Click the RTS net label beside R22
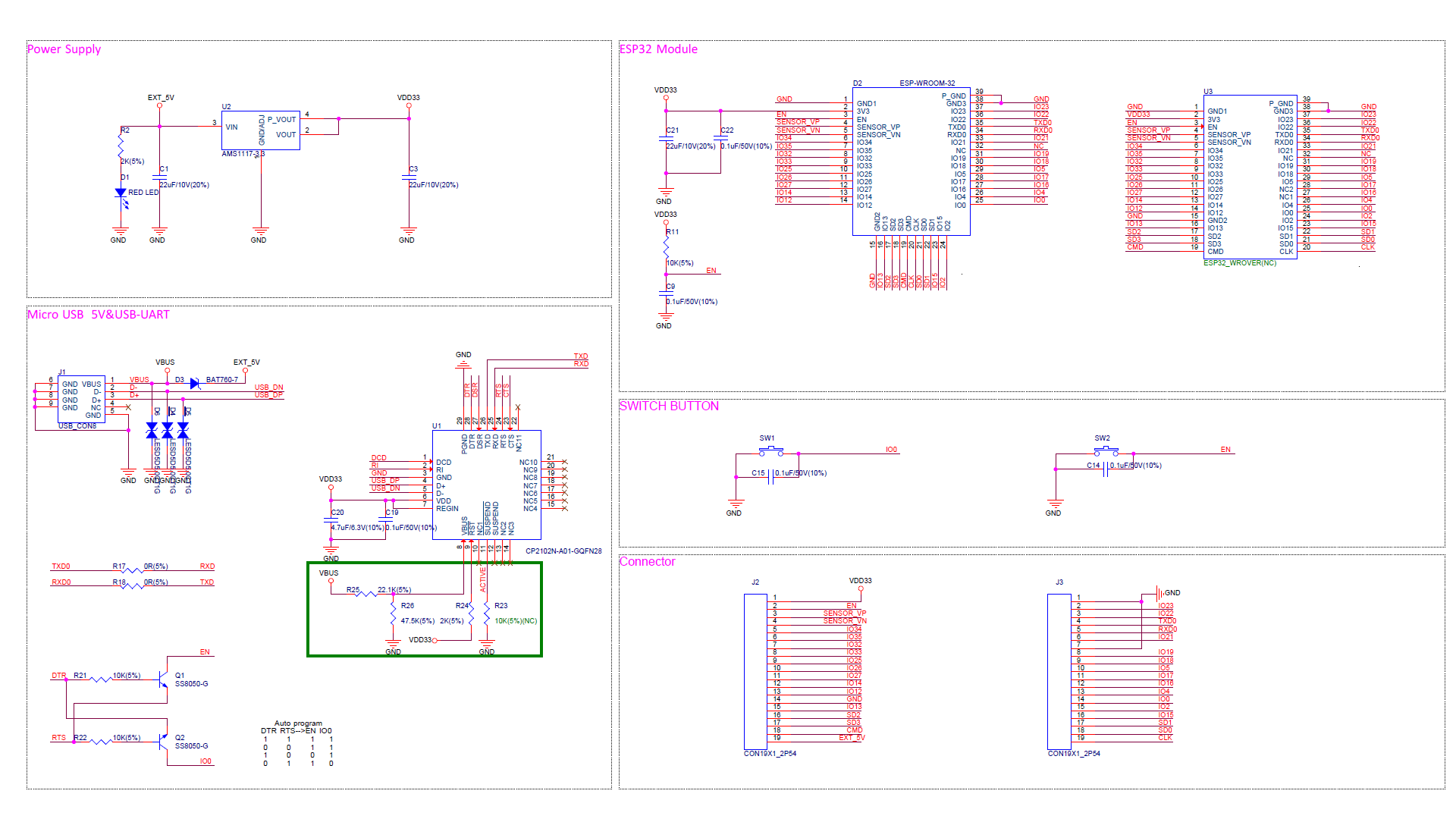This screenshot has height=819, width=1456. tap(58, 738)
